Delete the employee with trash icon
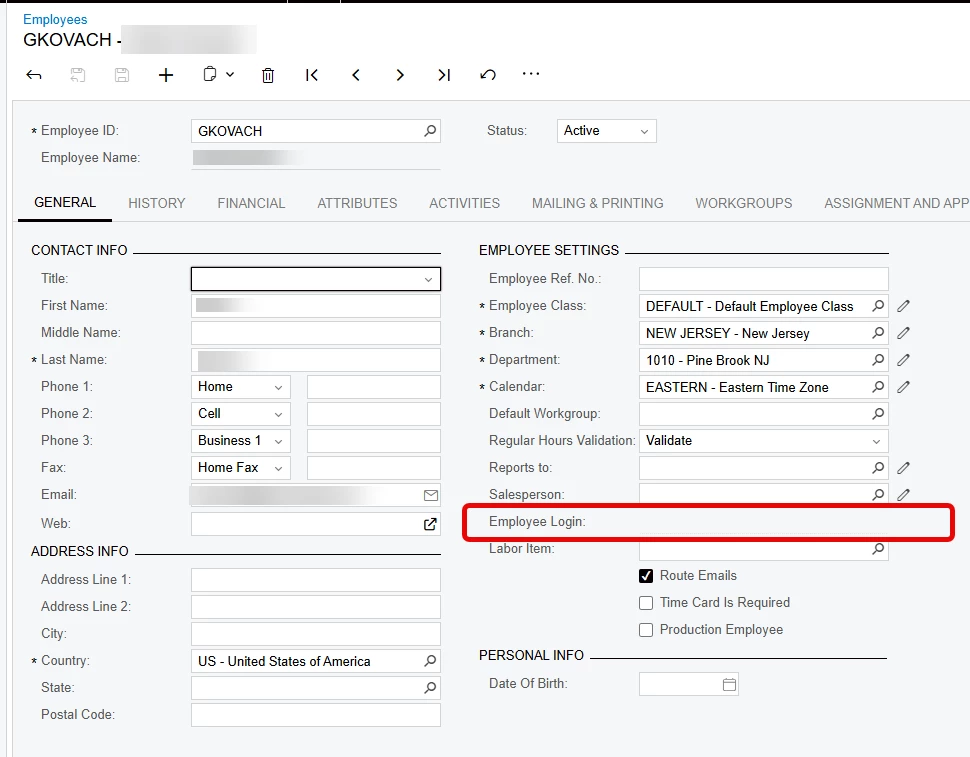Viewport: 970px width, 757px height. pyautogui.click(x=268, y=75)
